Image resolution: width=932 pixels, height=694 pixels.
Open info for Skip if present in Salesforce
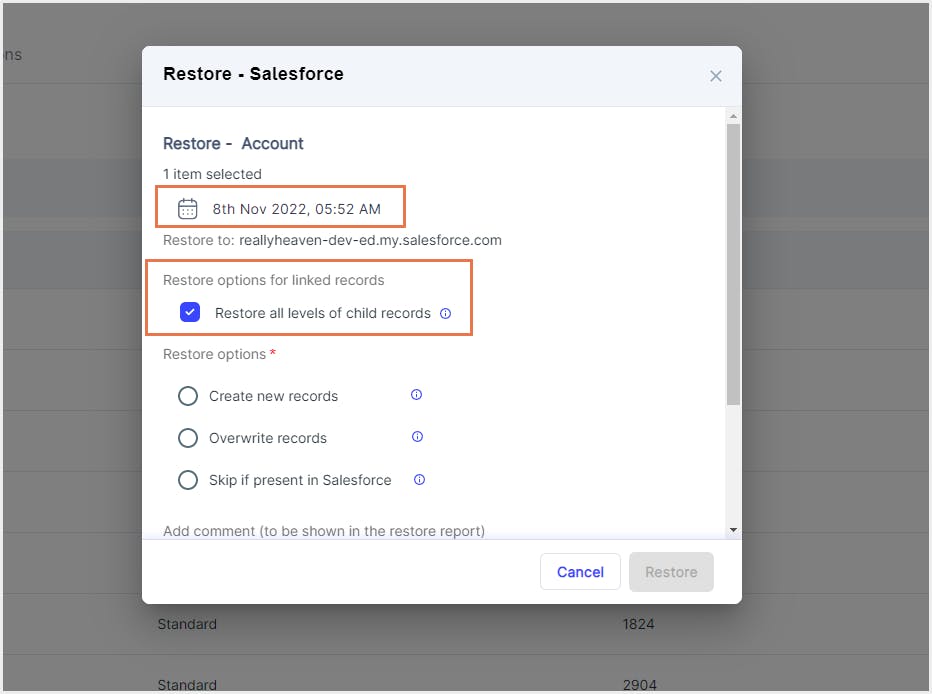point(418,480)
